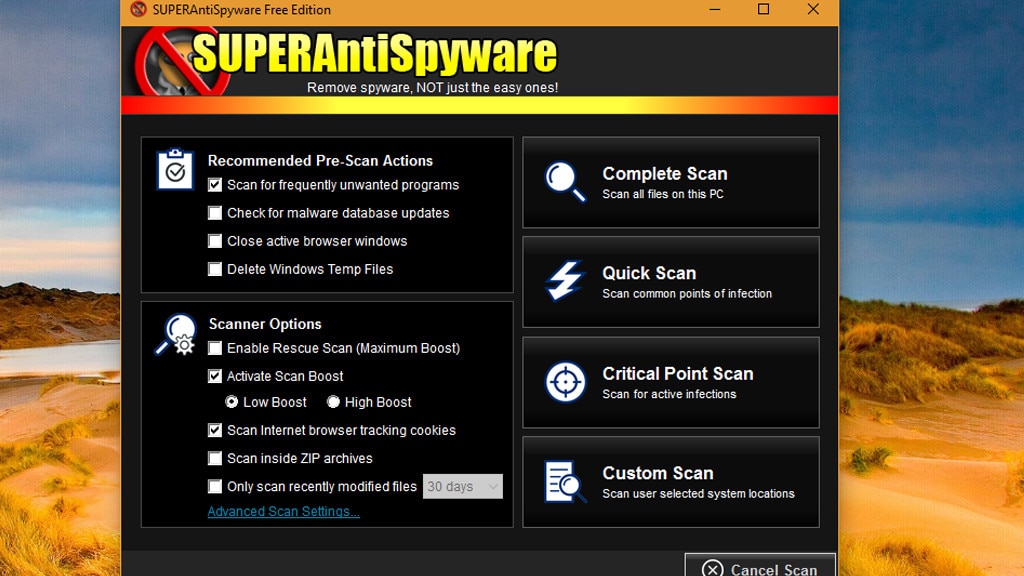Click the Custom Scan document icon
The width and height of the screenshot is (1024, 576).
click(x=565, y=482)
